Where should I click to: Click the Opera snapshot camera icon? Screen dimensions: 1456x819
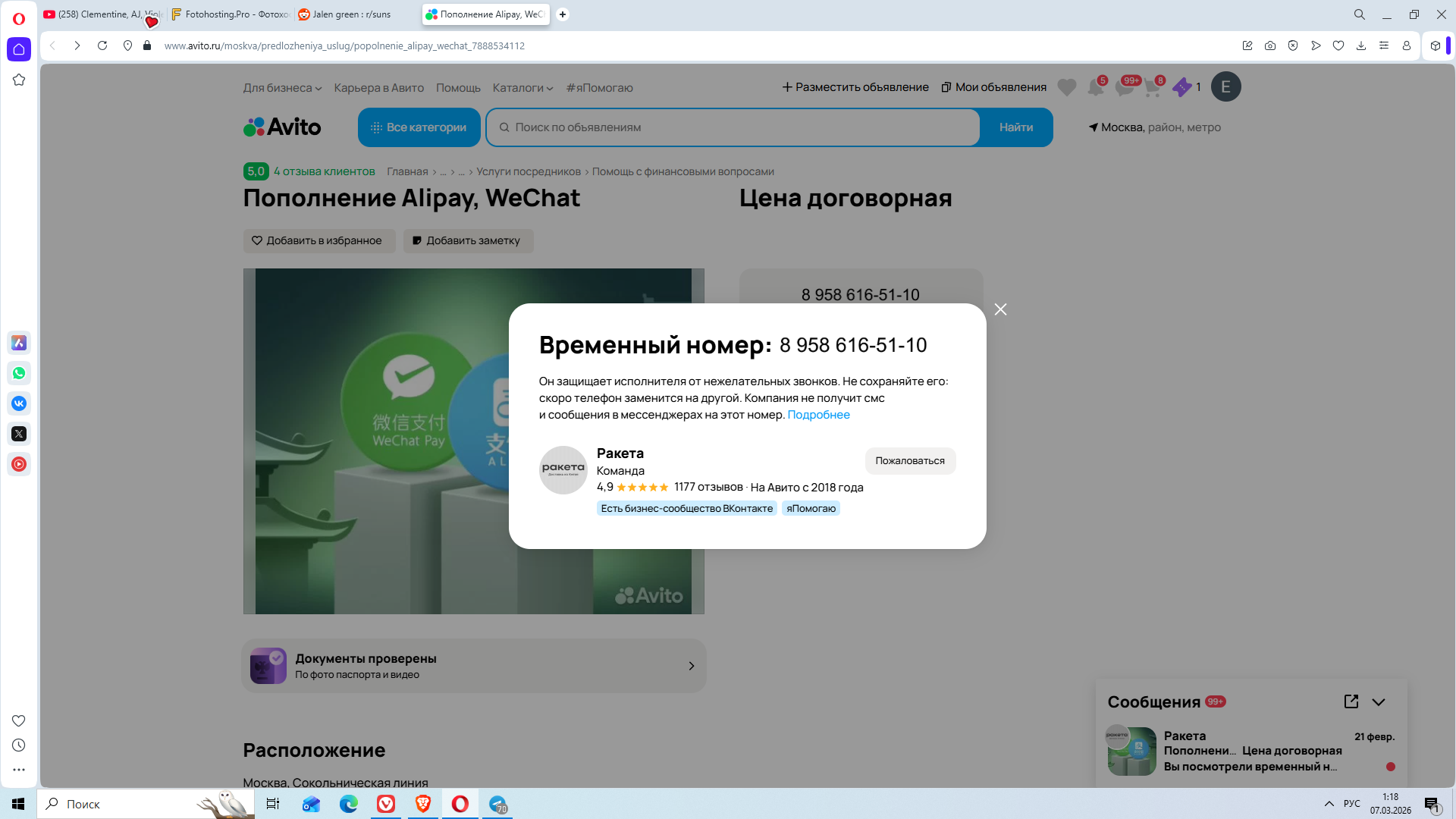coord(1269,45)
